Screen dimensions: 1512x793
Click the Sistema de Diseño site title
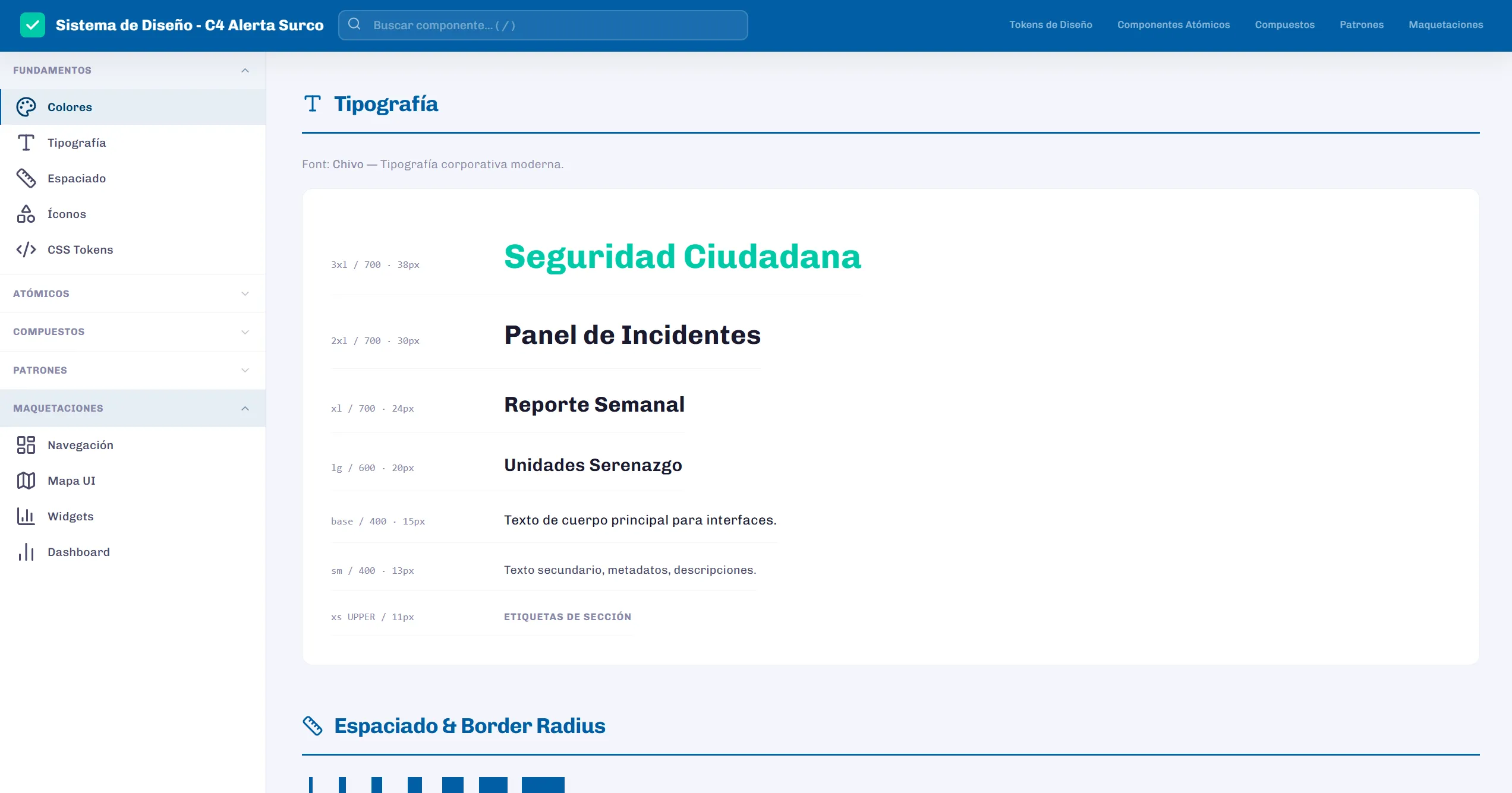click(x=190, y=25)
